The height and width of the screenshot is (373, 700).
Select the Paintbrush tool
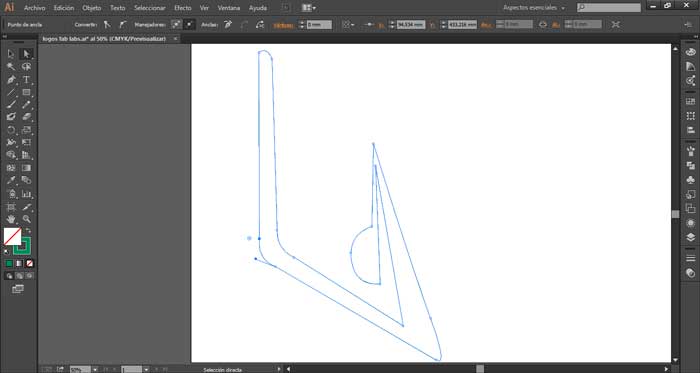click(11, 105)
